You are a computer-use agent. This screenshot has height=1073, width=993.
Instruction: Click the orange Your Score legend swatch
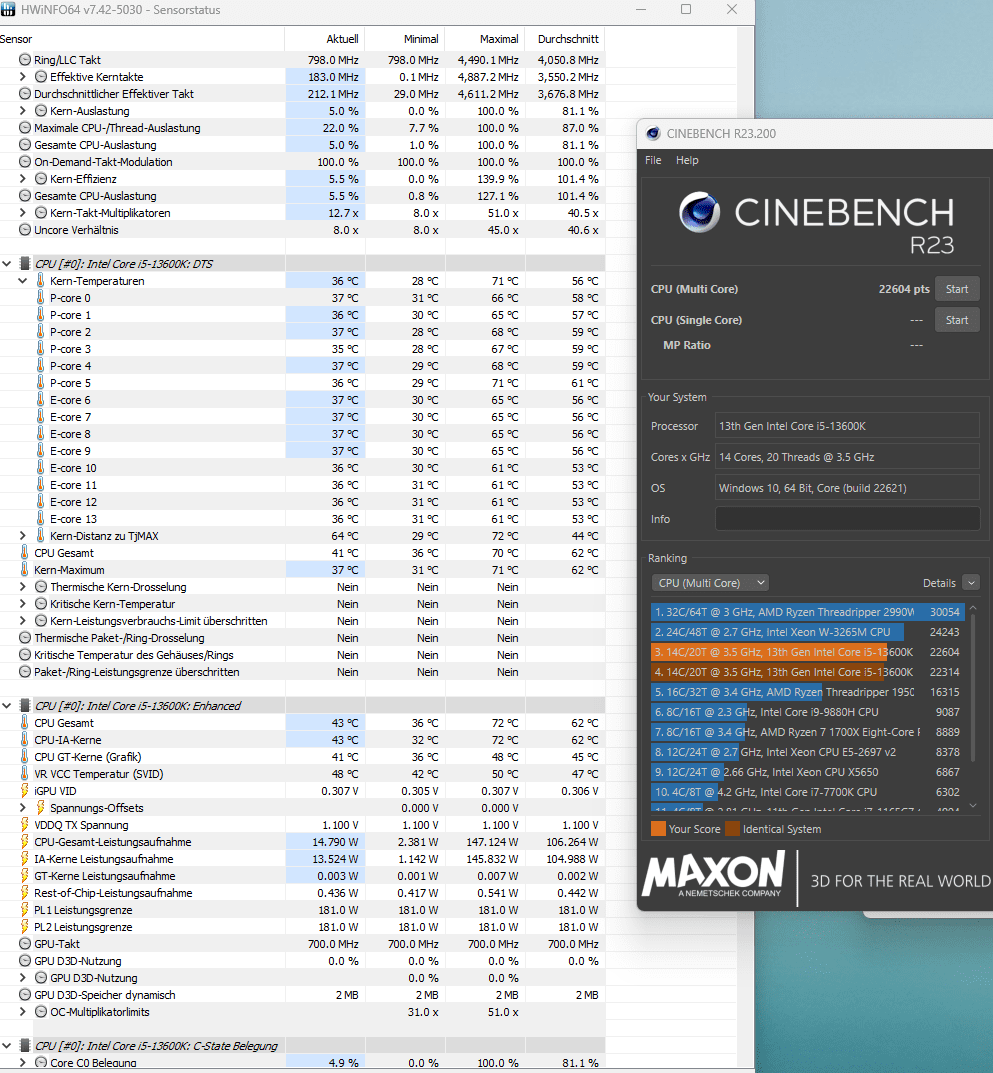(x=658, y=829)
